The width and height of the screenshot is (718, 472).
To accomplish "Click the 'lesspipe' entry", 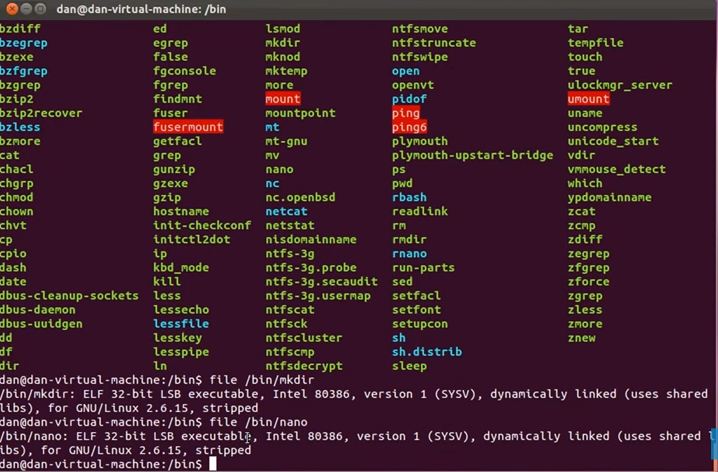I will pyautogui.click(x=181, y=352).
